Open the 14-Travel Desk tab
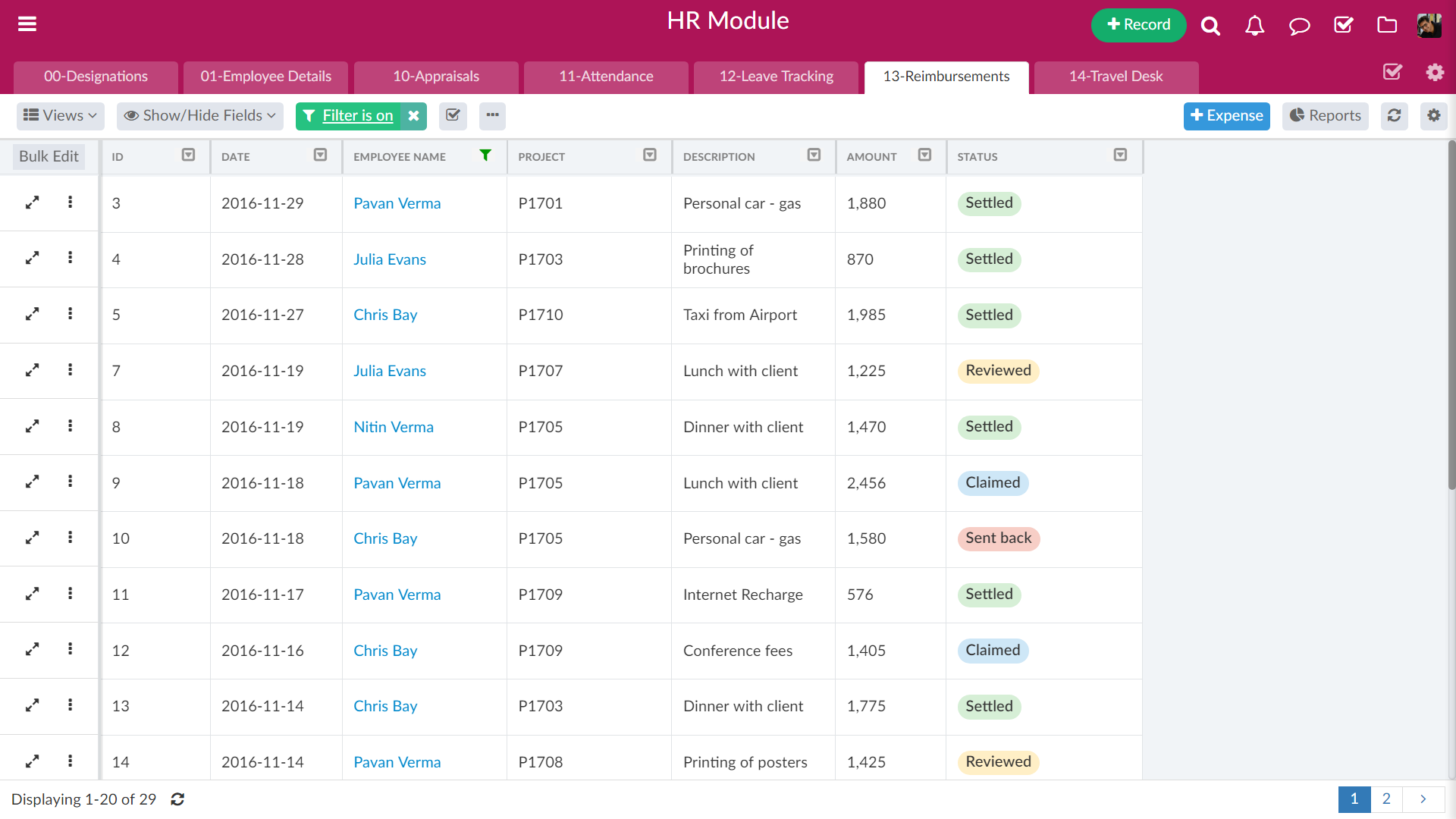 [1116, 77]
